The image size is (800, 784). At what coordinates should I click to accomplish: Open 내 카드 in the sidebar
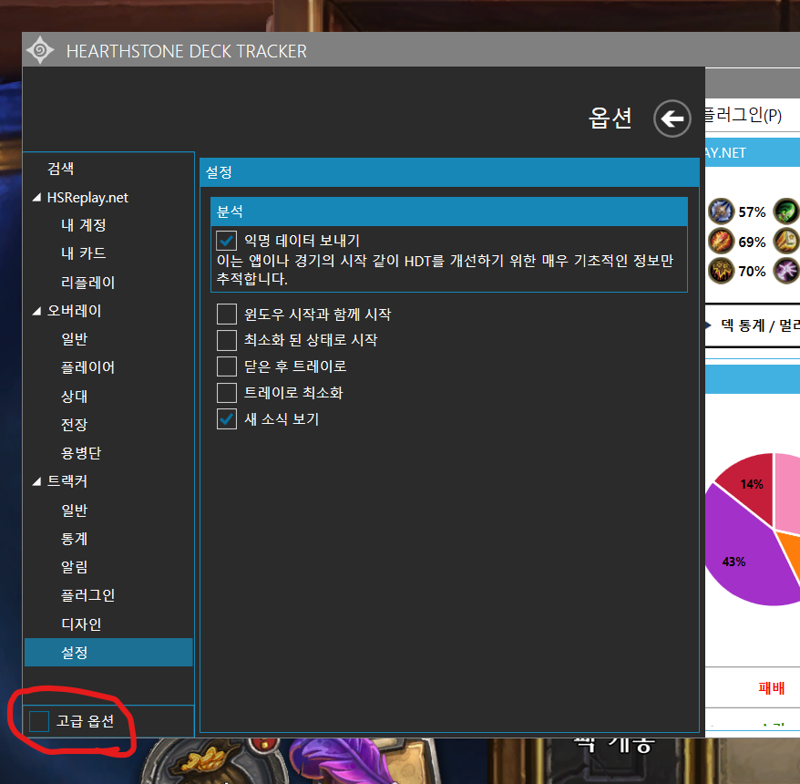click(x=83, y=253)
